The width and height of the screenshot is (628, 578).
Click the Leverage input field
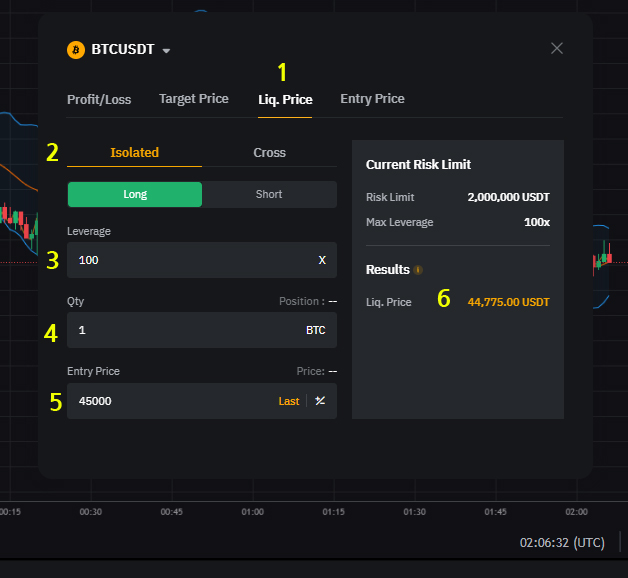click(190, 260)
